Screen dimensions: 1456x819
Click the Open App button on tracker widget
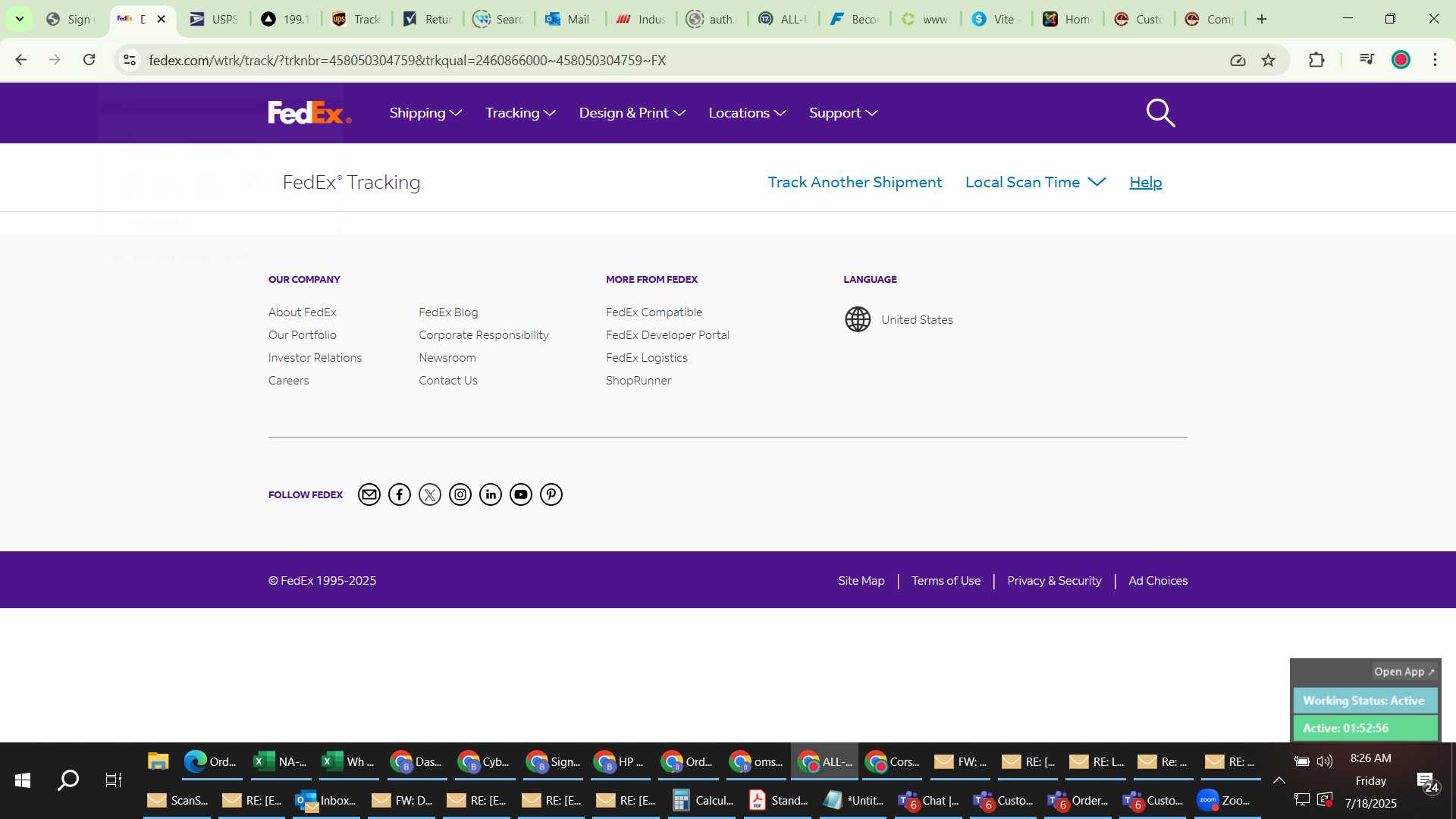point(1404,672)
